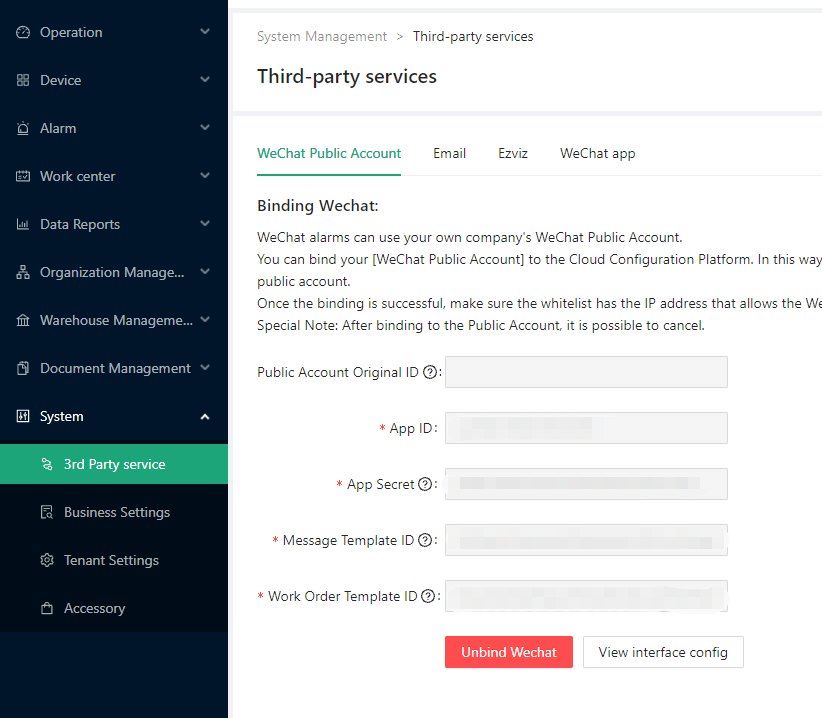The width and height of the screenshot is (822, 718).
Task: Click help icon beside Public Account Original ID
Action: click(x=430, y=372)
